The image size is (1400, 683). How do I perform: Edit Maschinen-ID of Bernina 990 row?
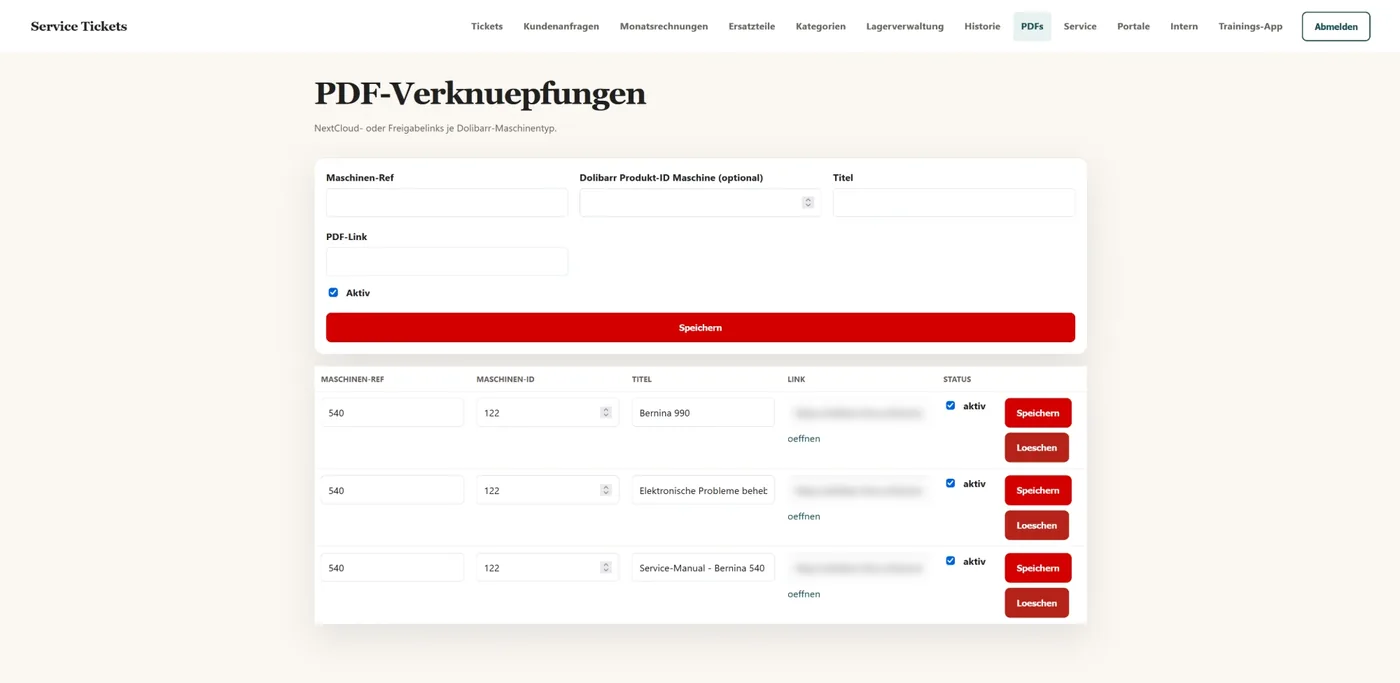tap(547, 412)
